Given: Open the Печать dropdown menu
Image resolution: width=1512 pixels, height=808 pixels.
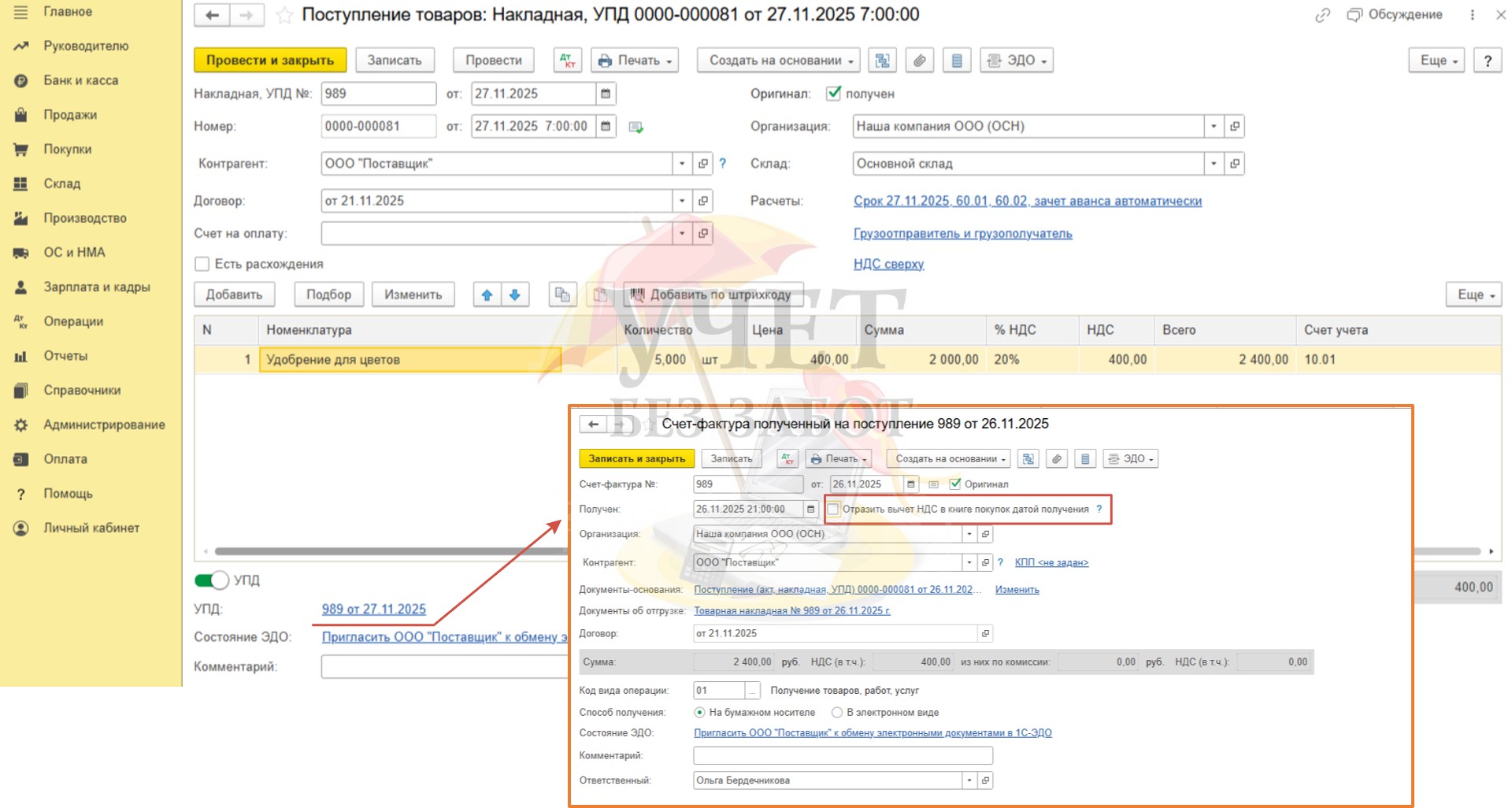Looking at the screenshot, I should (635, 61).
